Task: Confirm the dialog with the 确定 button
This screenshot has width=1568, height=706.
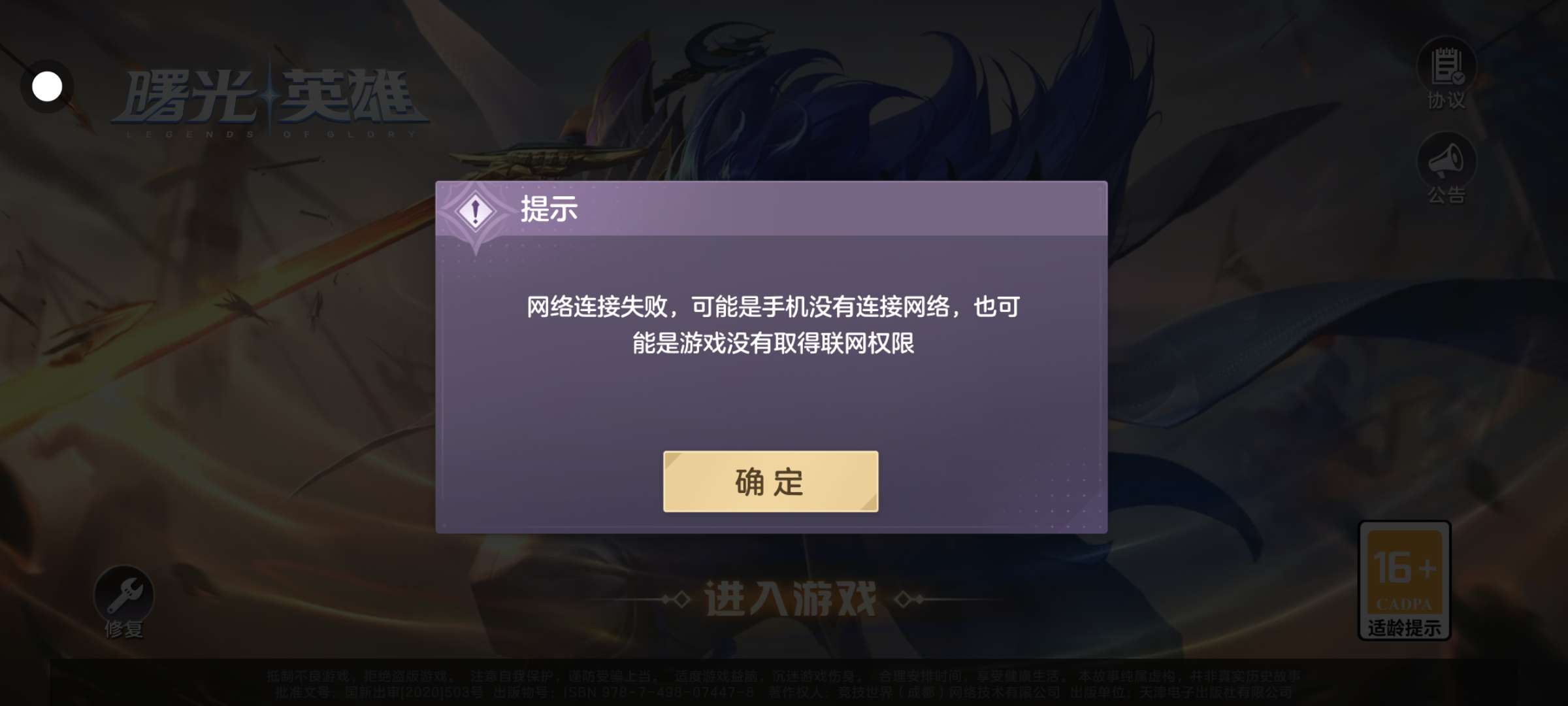Action: point(770,481)
